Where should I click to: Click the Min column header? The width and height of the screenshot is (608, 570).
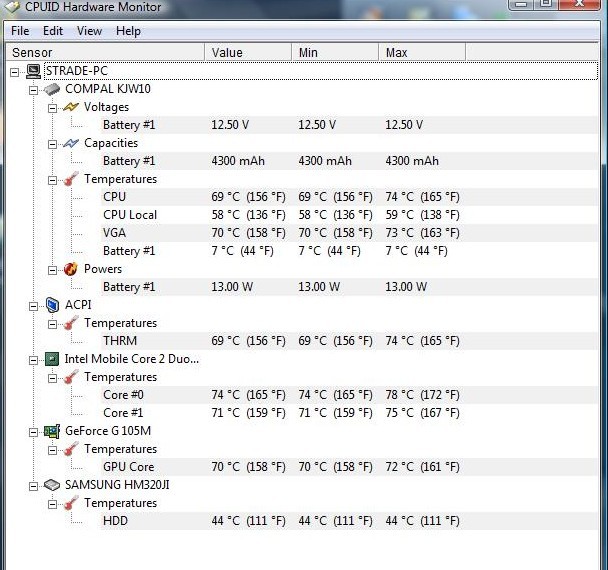click(x=335, y=52)
